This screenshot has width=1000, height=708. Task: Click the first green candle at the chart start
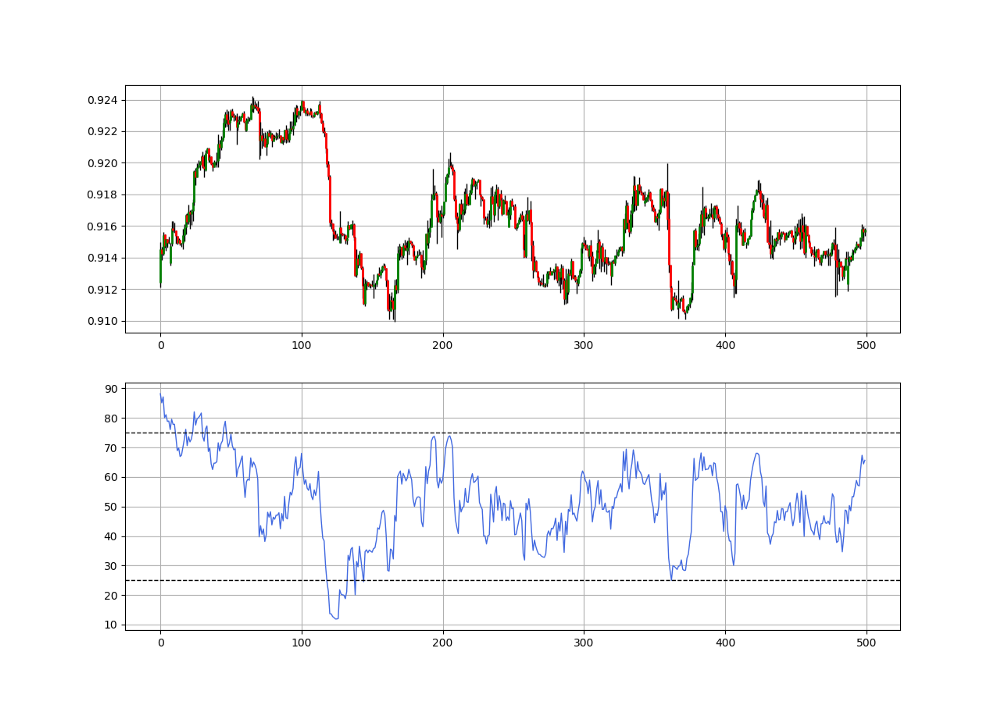(160, 270)
